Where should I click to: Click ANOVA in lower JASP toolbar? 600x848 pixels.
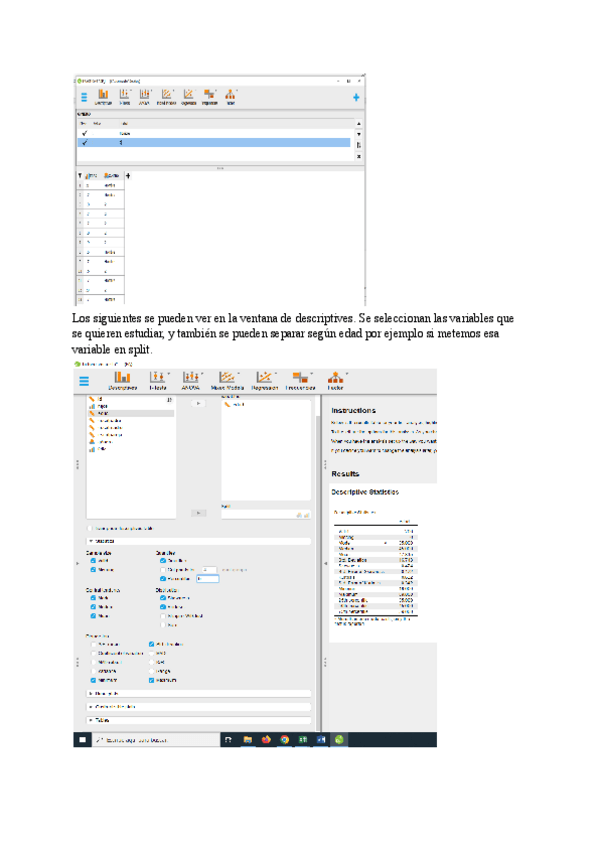(x=190, y=381)
